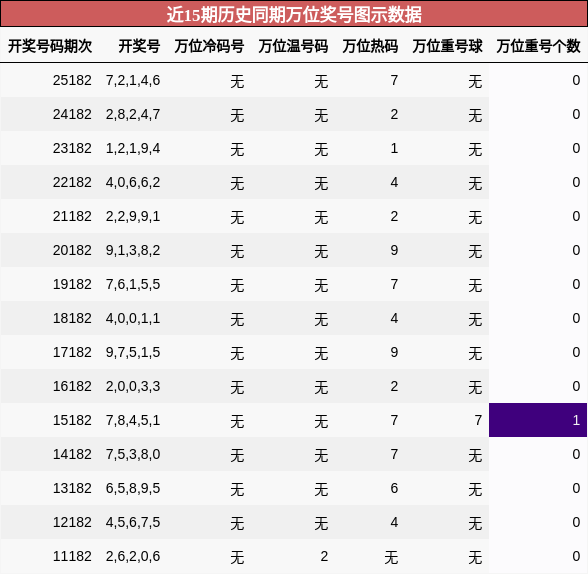
Task: Select issue number 11182
Action: click(72, 556)
